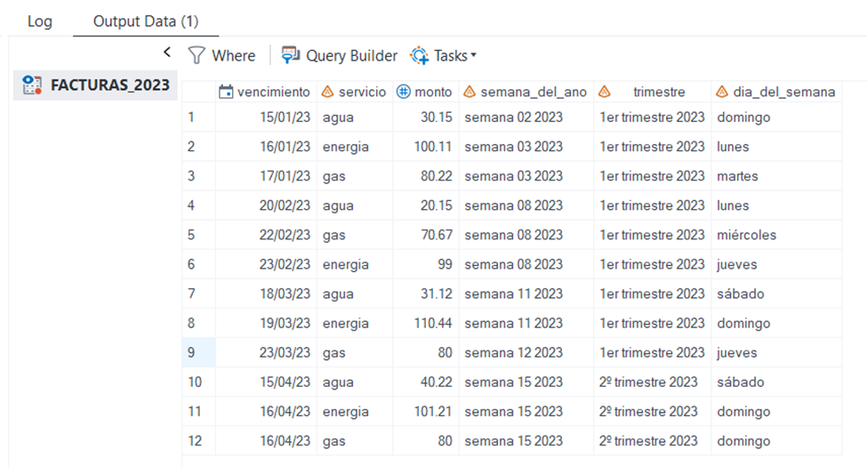Click the row 6 jueves cell
867x467 pixels.
pyautogui.click(x=776, y=264)
